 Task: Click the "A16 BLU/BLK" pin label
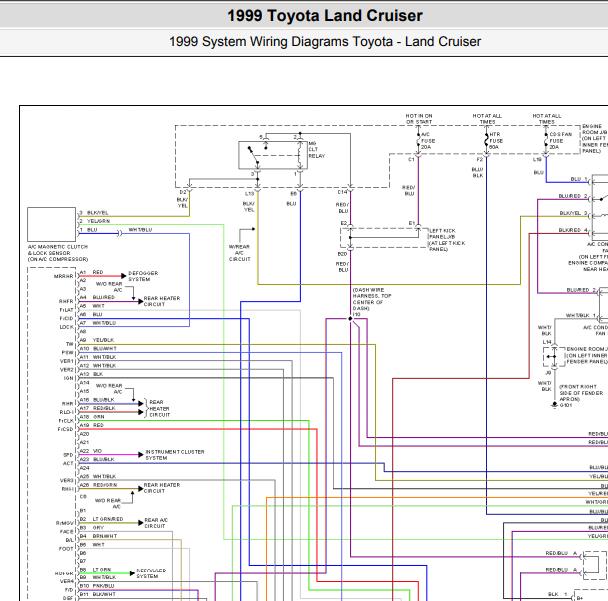(97, 400)
